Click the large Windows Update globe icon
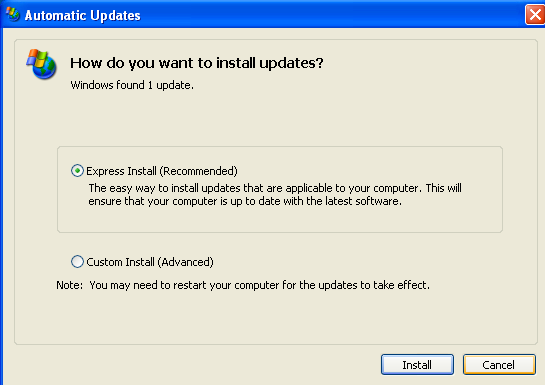The height and width of the screenshot is (385, 545). [41, 64]
